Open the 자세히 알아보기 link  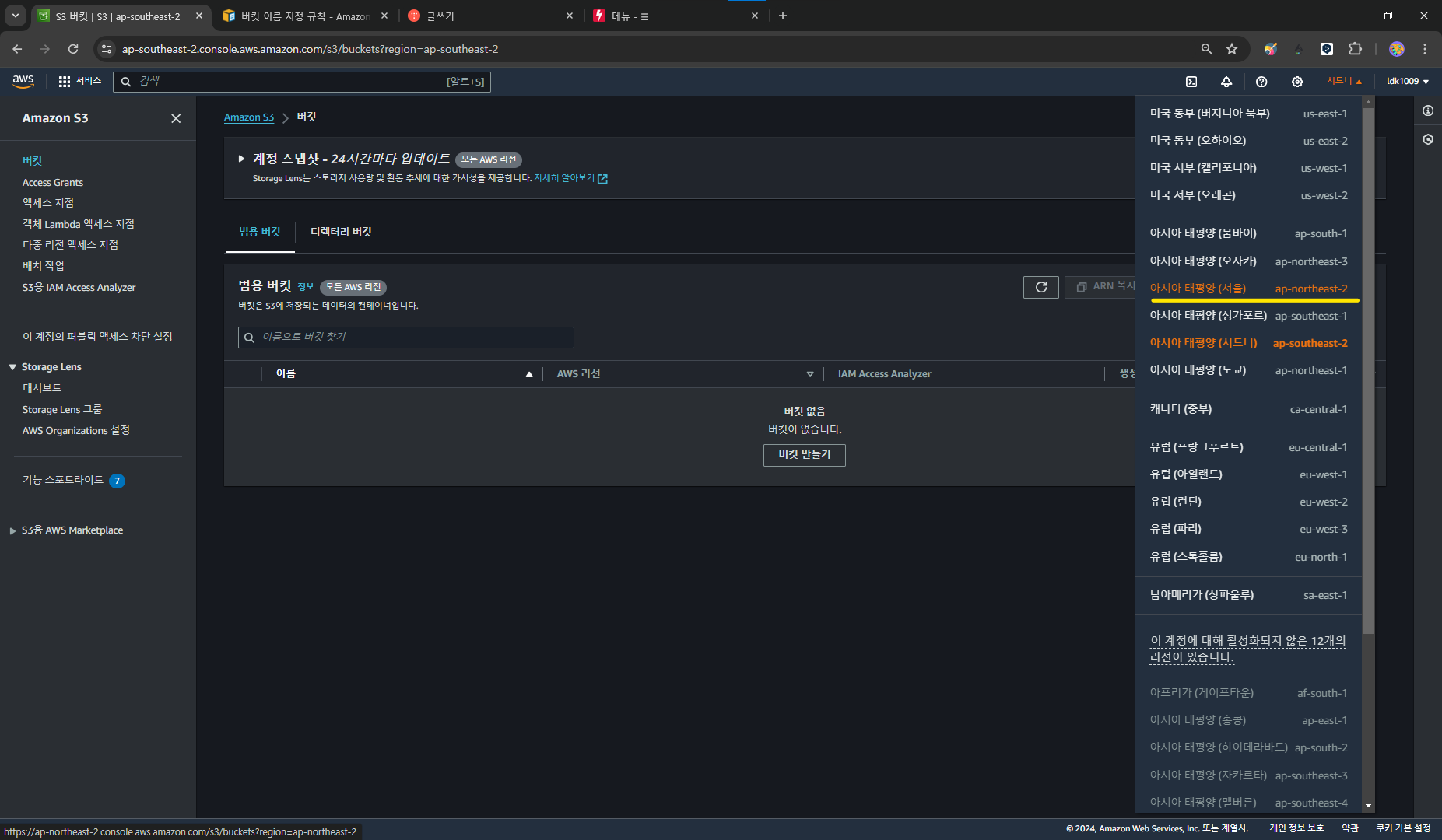(564, 179)
